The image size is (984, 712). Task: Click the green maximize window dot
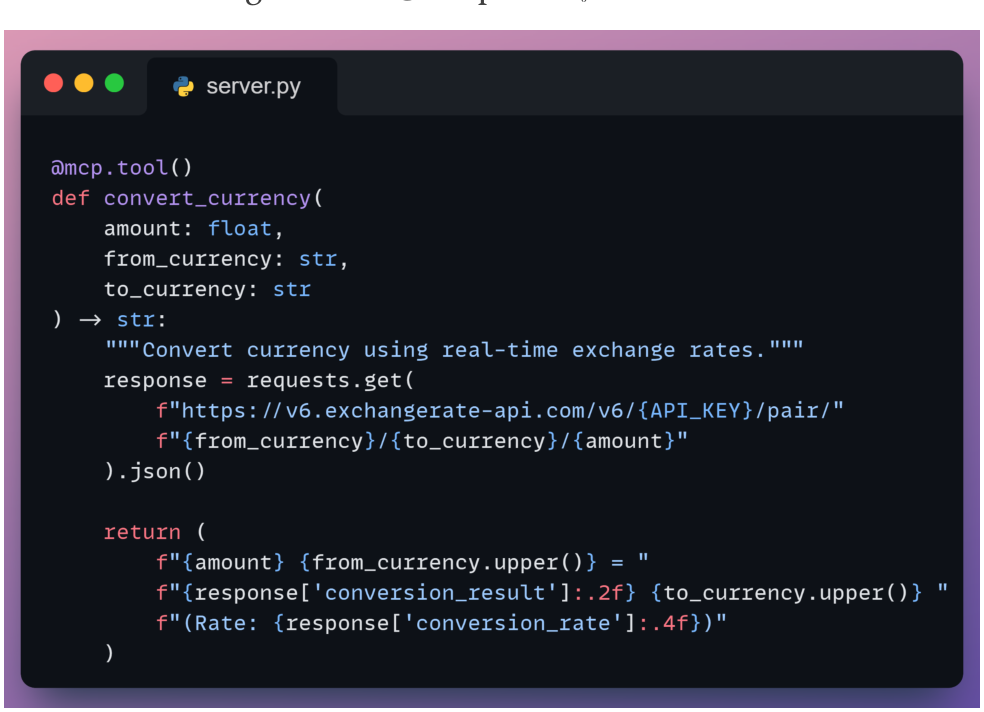click(x=114, y=83)
